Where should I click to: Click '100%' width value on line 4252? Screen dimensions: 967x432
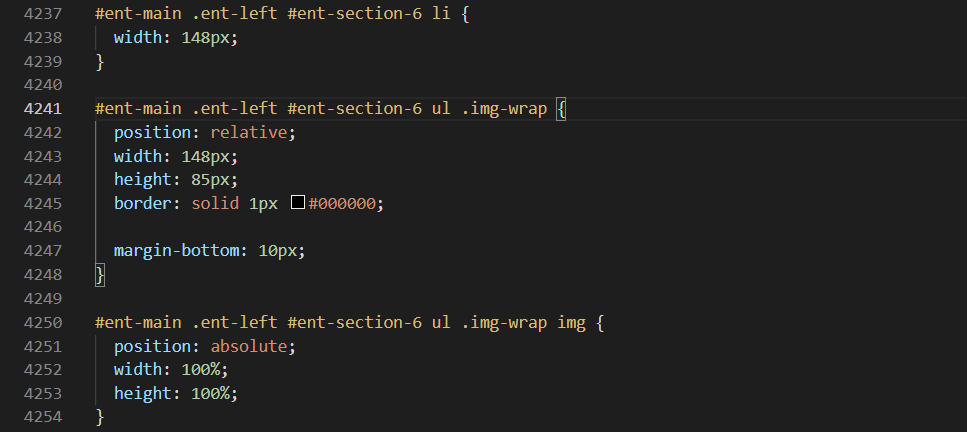pos(200,369)
